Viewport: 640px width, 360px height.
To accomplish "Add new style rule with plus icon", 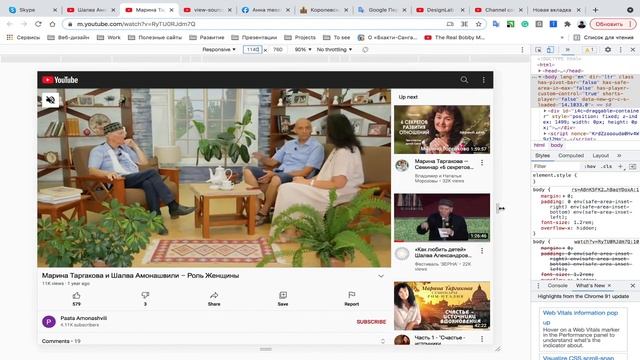I will [x=620, y=167].
